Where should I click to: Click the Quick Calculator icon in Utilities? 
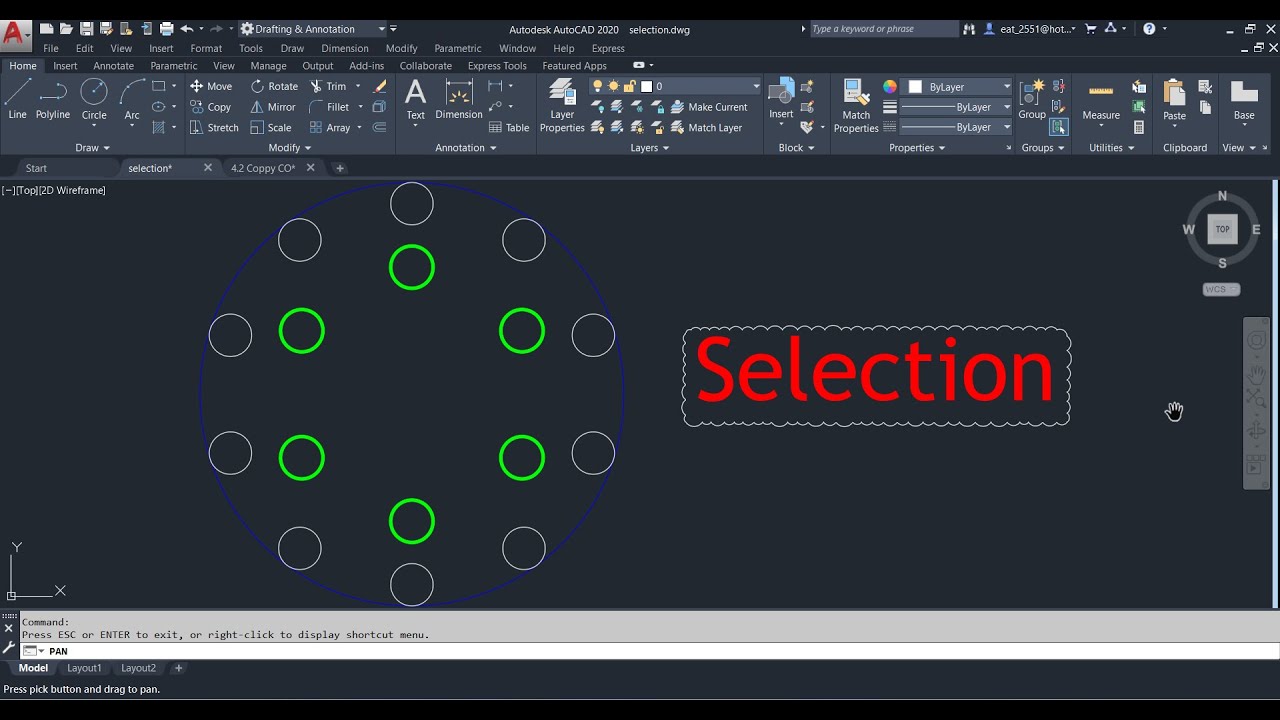tap(1139, 127)
